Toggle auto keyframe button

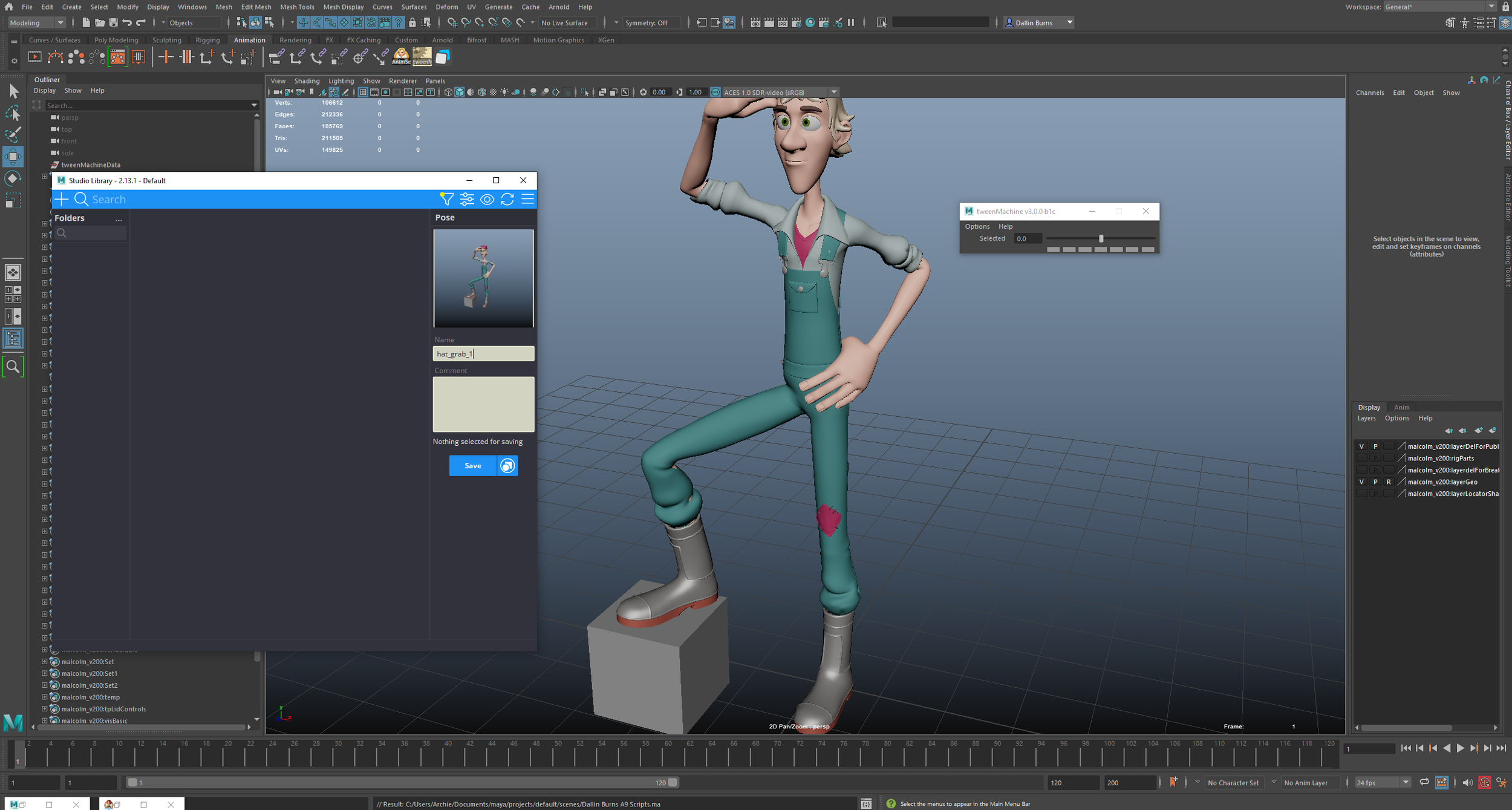[1485, 782]
